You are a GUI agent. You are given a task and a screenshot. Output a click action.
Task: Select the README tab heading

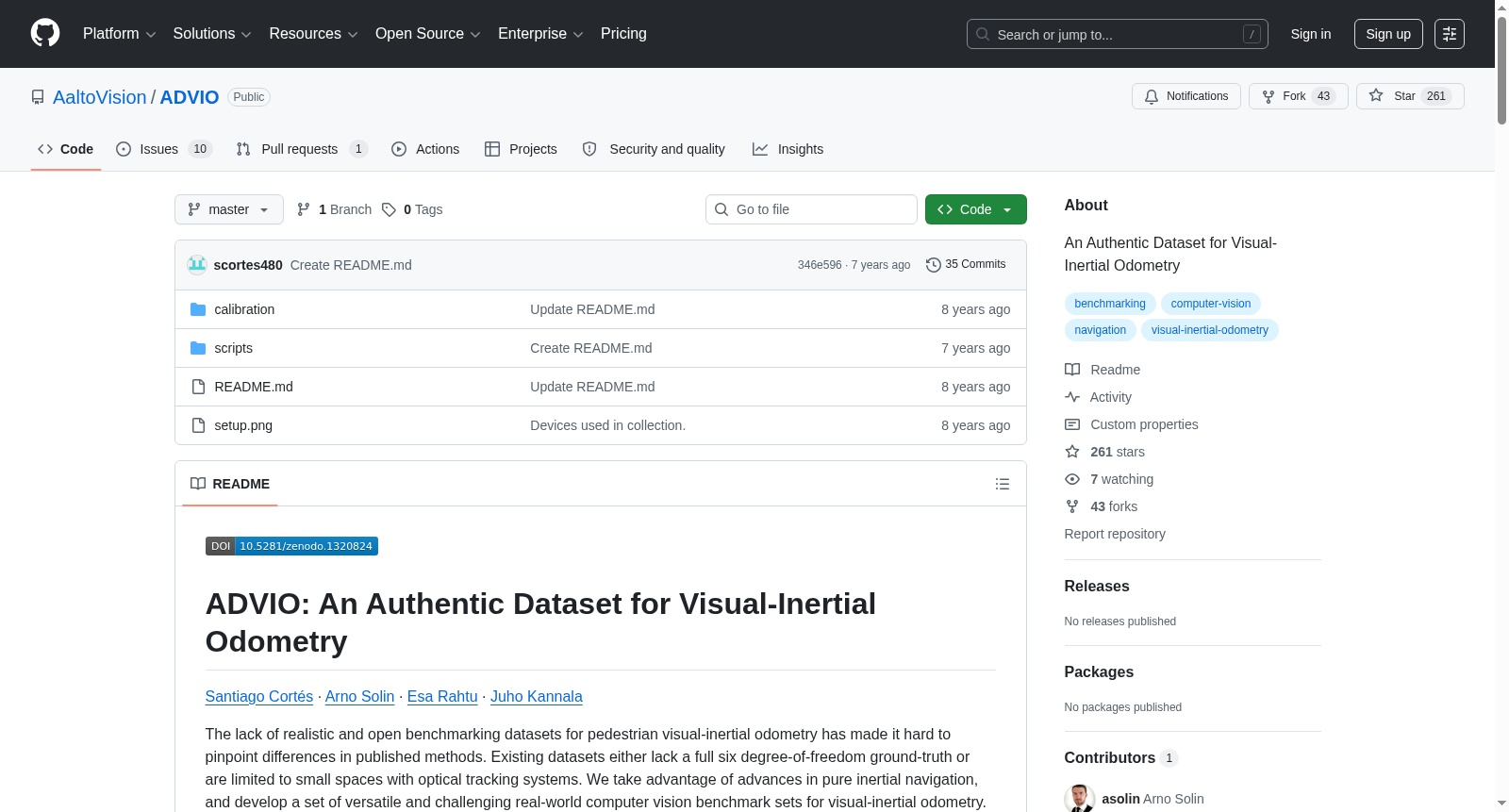pyautogui.click(x=230, y=484)
